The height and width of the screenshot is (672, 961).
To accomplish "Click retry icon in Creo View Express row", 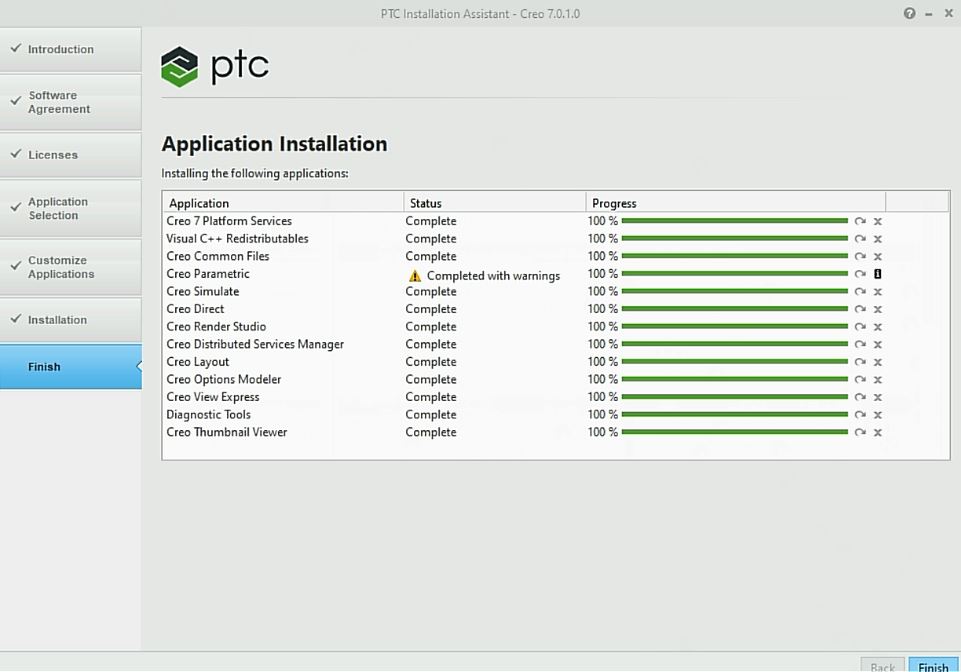I will pyautogui.click(x=860, y=397).
